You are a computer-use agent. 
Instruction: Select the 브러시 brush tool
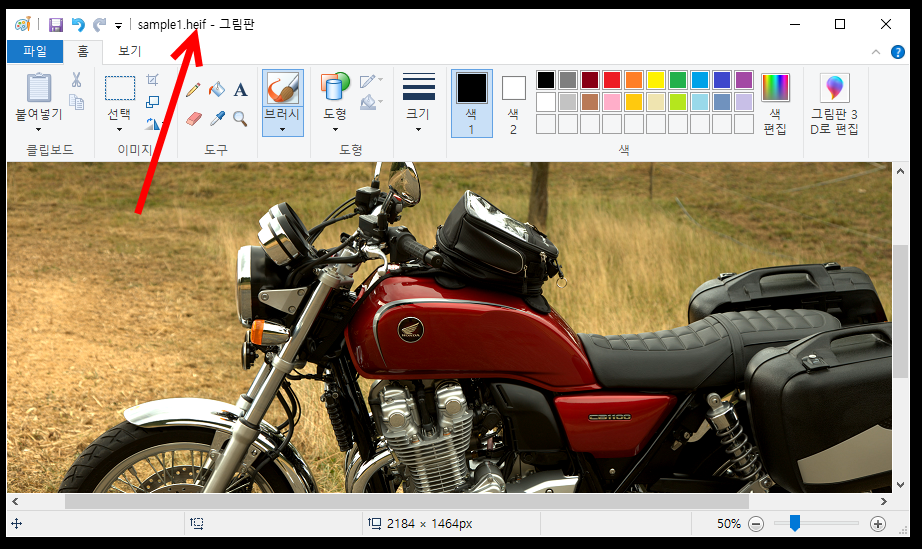tap(283, 88)
